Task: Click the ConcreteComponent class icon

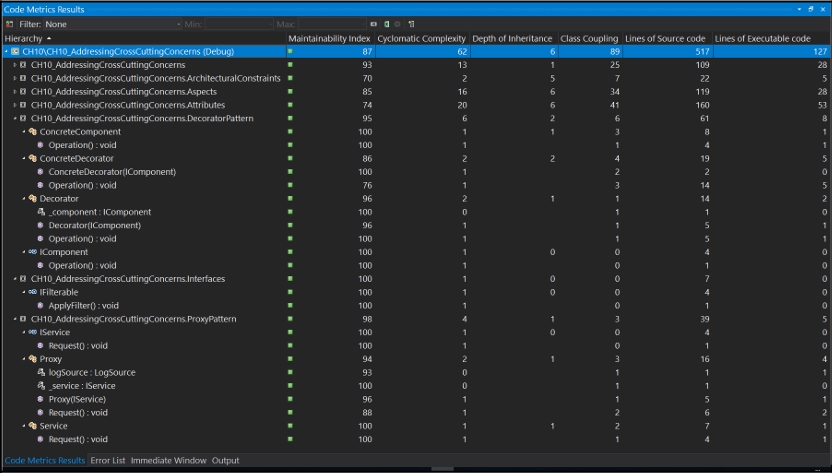Action: pos(33,132)
